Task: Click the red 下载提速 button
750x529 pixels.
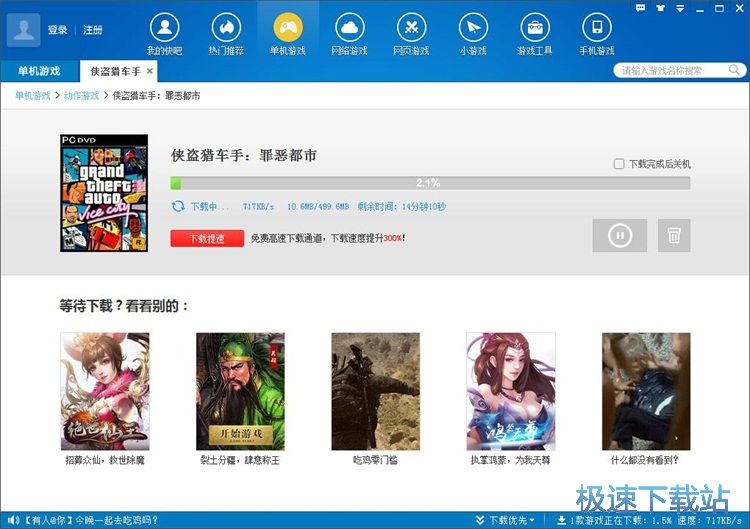Action: pyautogui.click(x=207, y=238)
